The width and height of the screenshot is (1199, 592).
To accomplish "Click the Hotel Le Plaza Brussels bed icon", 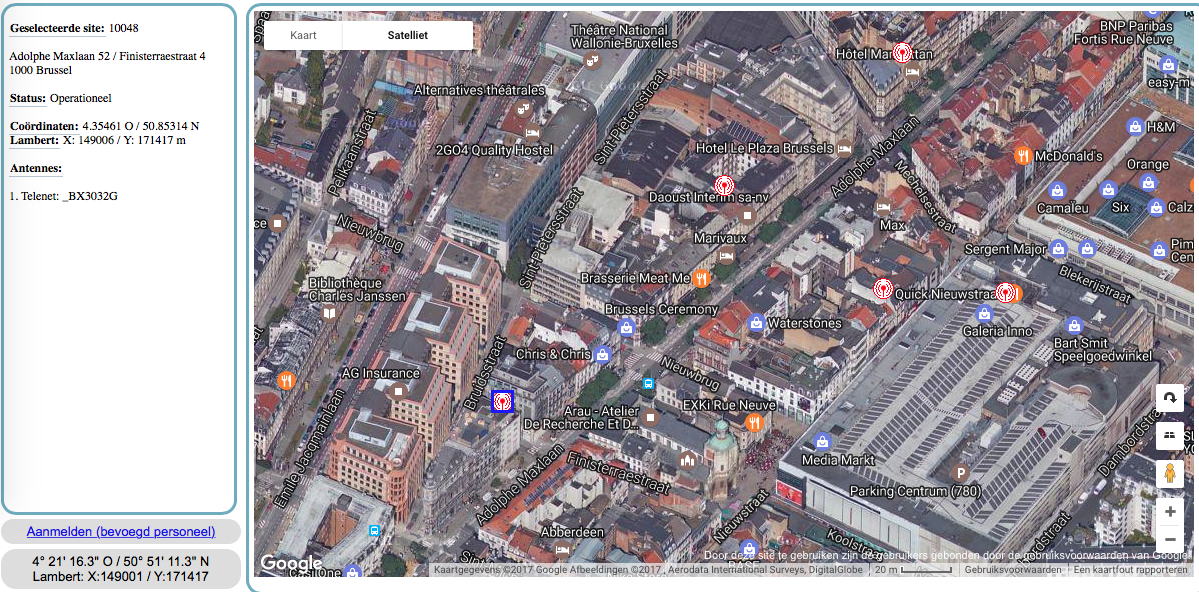I will [844, 148].
